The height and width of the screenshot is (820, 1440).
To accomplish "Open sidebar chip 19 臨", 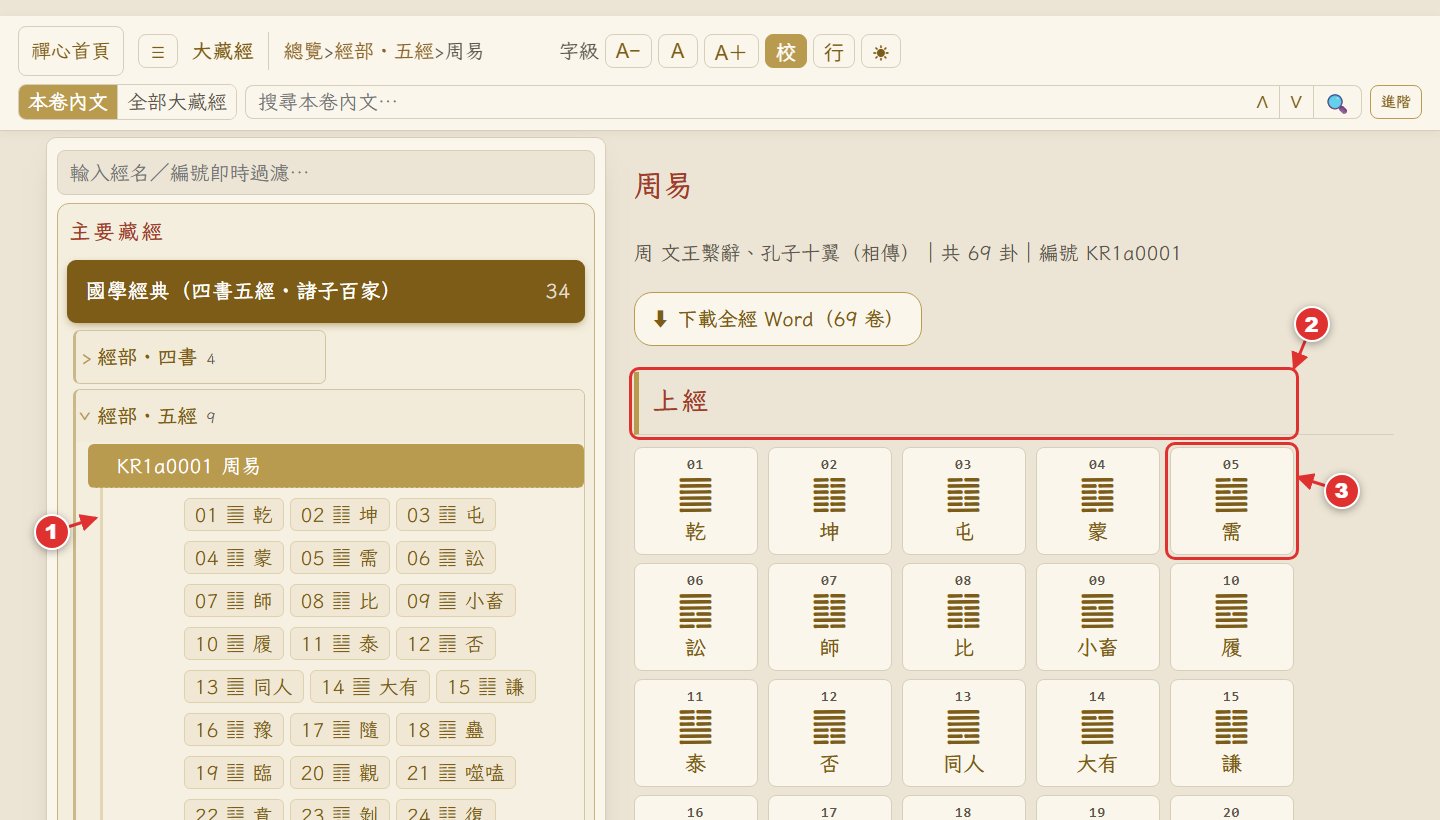I will point(234,773).
